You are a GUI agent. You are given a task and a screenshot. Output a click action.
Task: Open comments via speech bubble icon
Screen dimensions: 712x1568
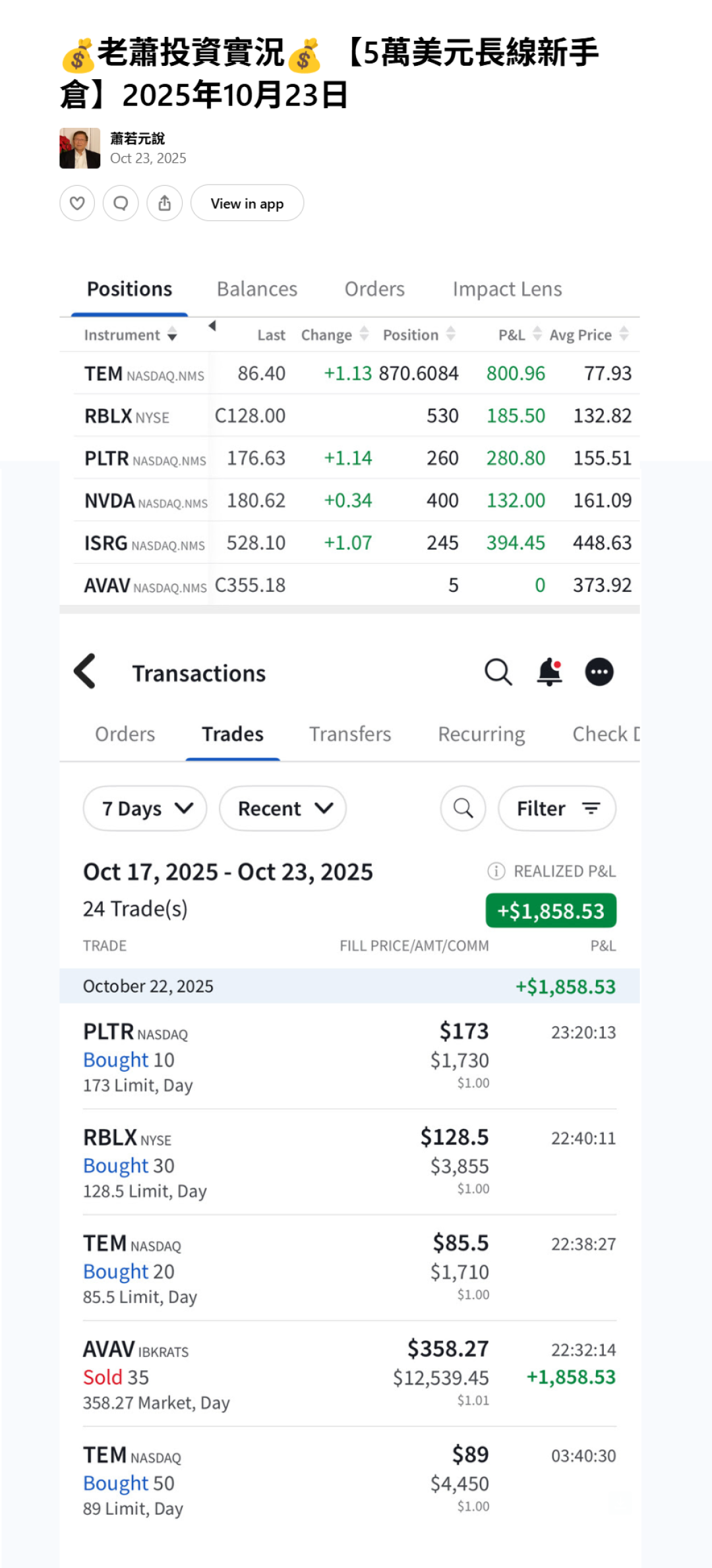click(x=121, y=203)
